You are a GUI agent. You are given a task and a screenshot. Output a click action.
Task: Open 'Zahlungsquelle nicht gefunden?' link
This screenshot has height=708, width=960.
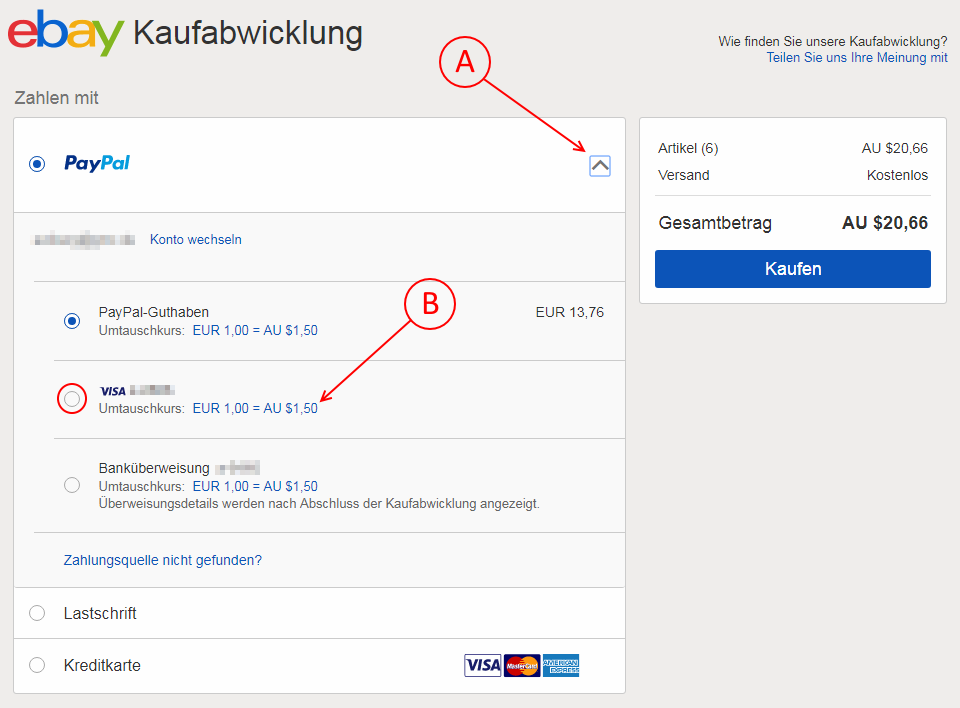pyautogui.click(x=163, y=560)
